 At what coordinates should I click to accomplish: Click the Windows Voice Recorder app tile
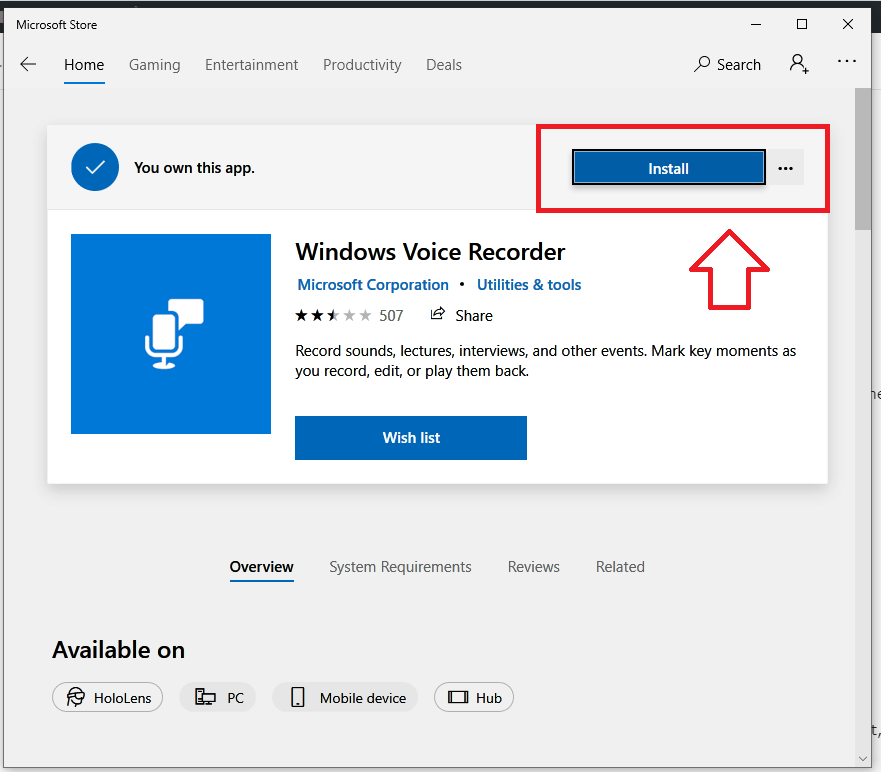pyautogui.click(x=171, y=334)
